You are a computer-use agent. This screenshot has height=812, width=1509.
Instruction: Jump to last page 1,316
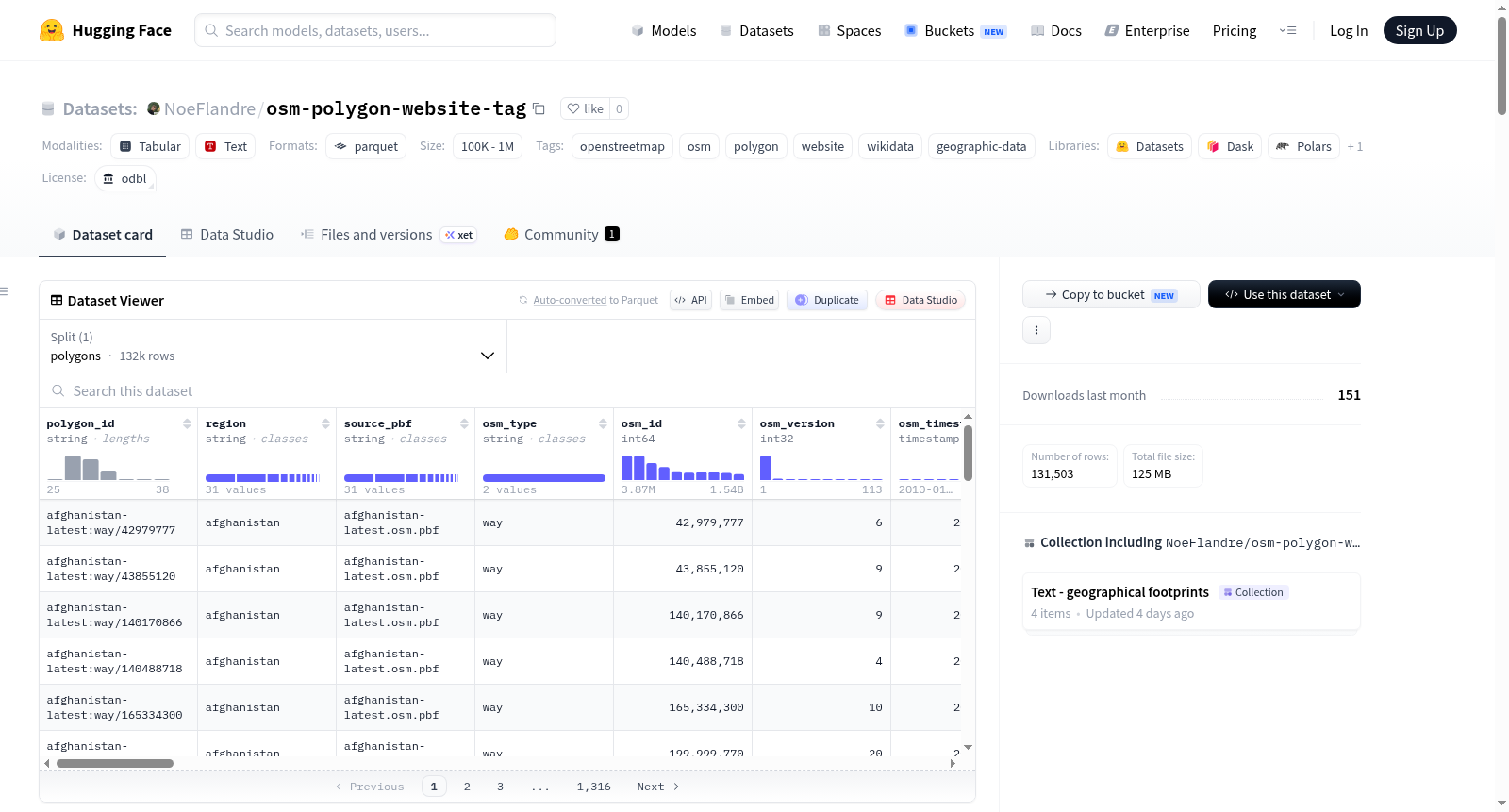click(594, 787)
